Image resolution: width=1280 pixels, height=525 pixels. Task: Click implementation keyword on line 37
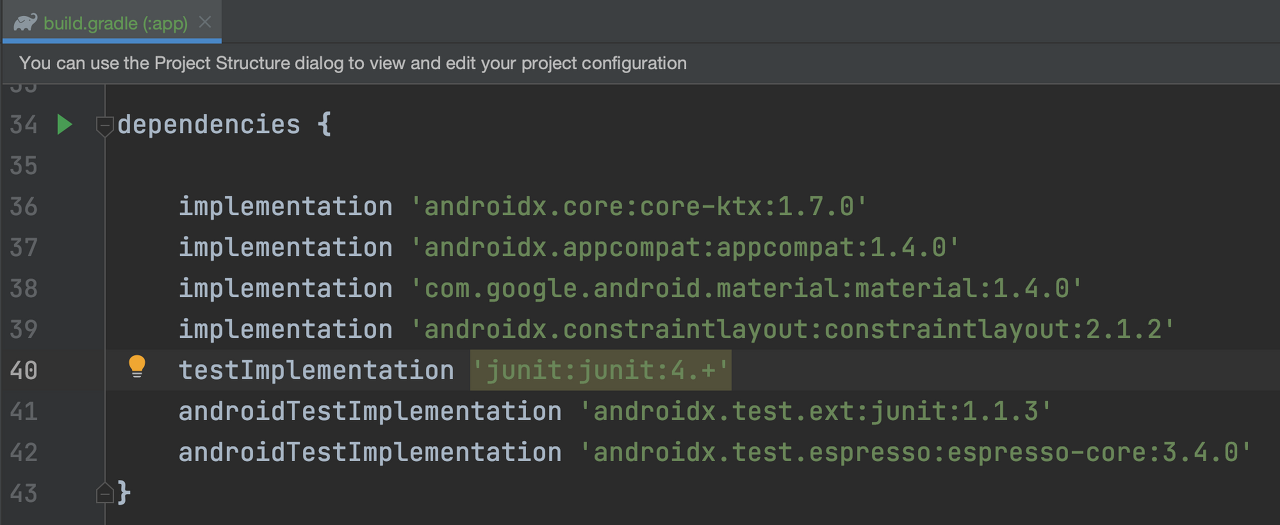(285, 248)
